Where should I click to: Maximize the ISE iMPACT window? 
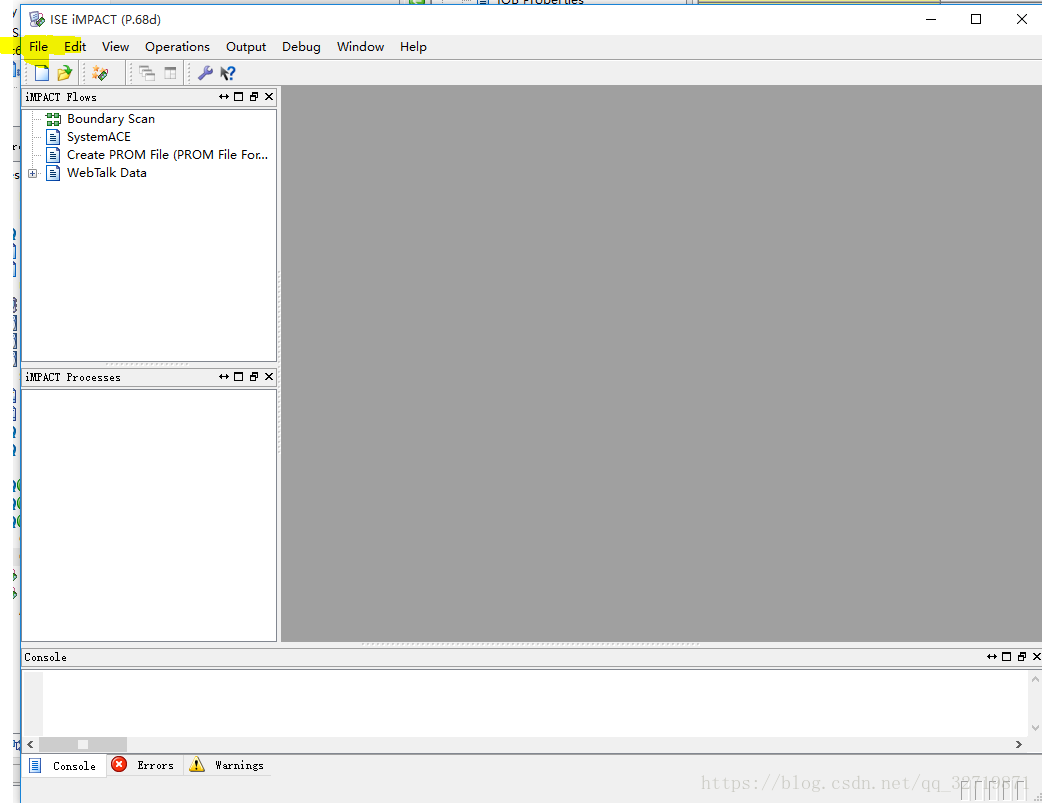click(x=976, y=19)
